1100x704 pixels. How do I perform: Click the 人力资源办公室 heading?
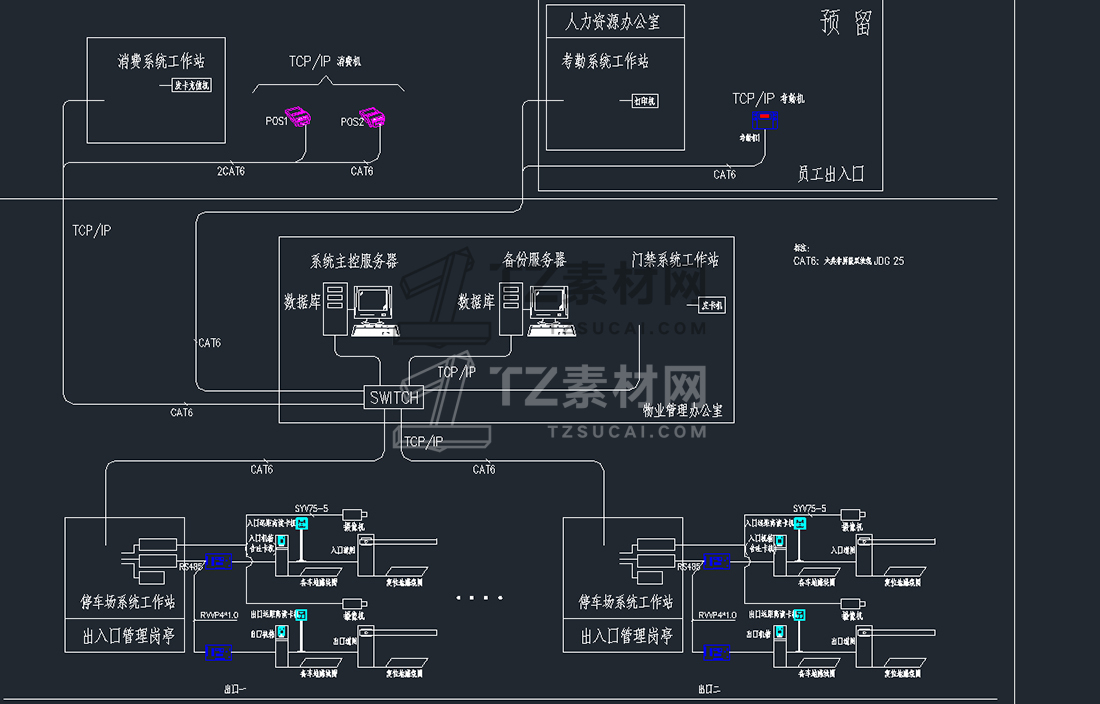pyautogui.click(x=612, y=22)
